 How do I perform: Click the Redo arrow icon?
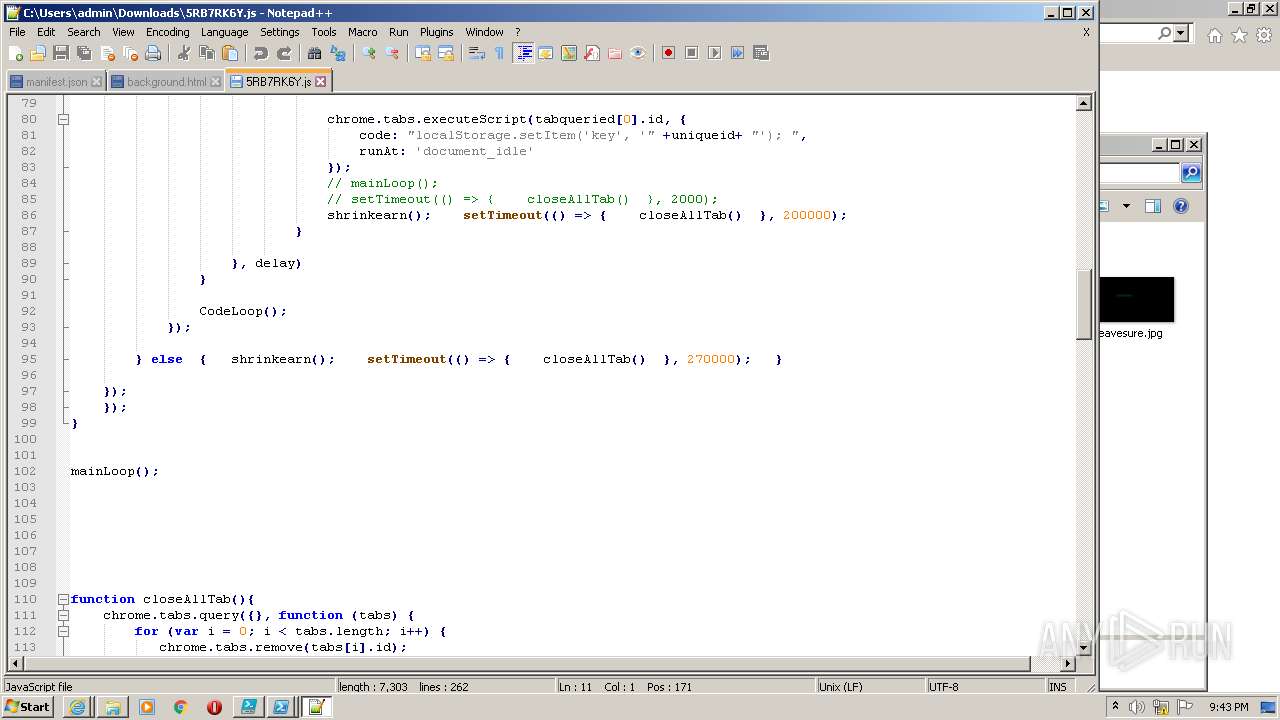[284, 53]
